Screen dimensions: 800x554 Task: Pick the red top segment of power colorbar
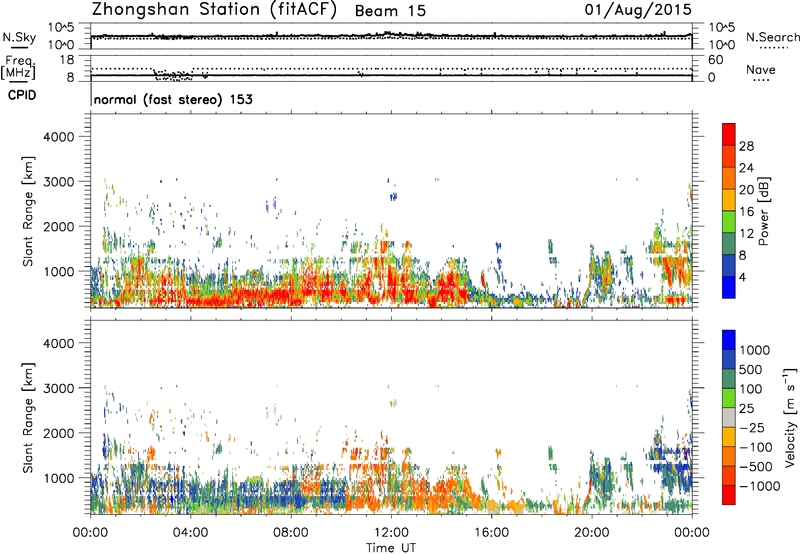729,135
